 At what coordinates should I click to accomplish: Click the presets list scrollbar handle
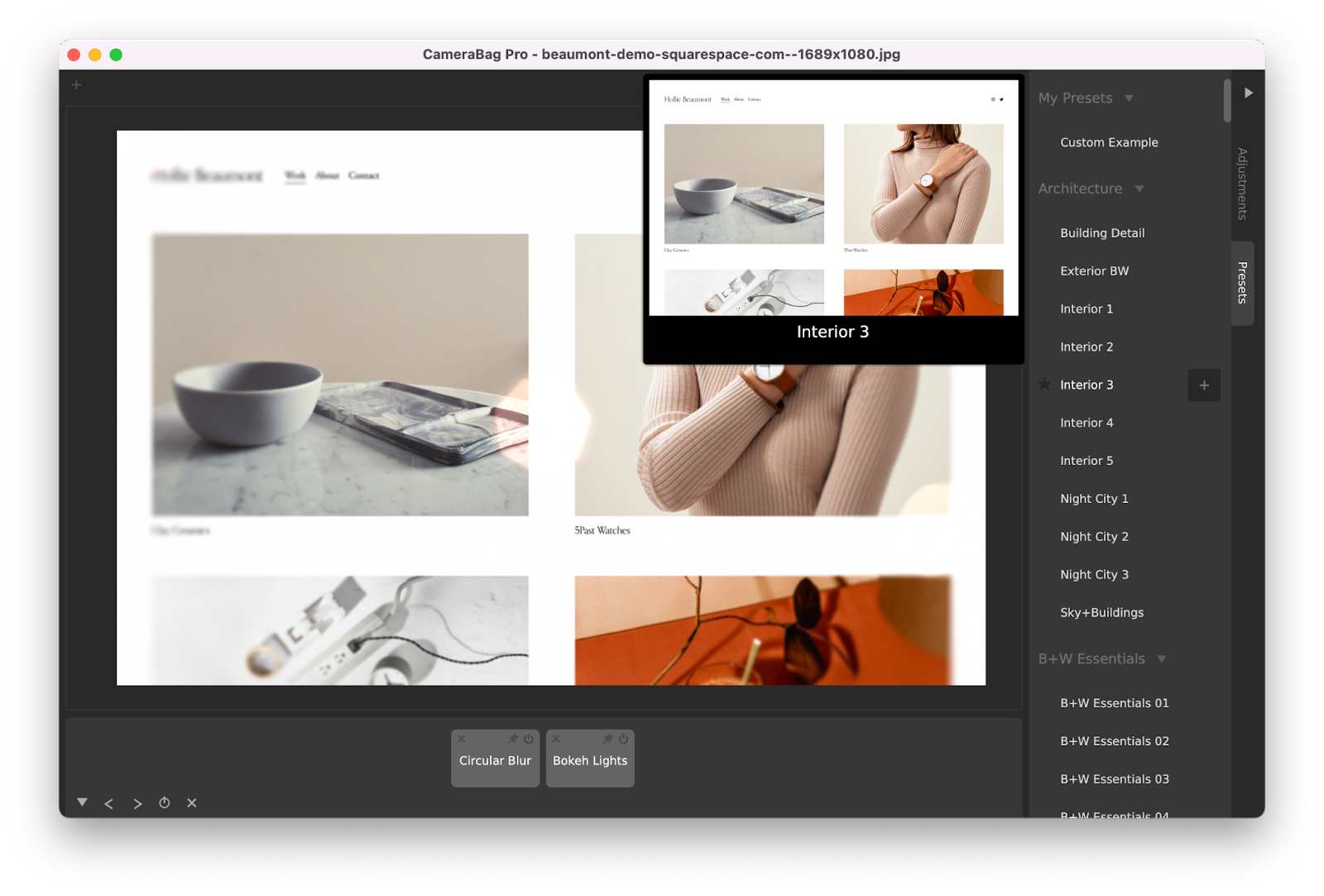coord(1226,100)
